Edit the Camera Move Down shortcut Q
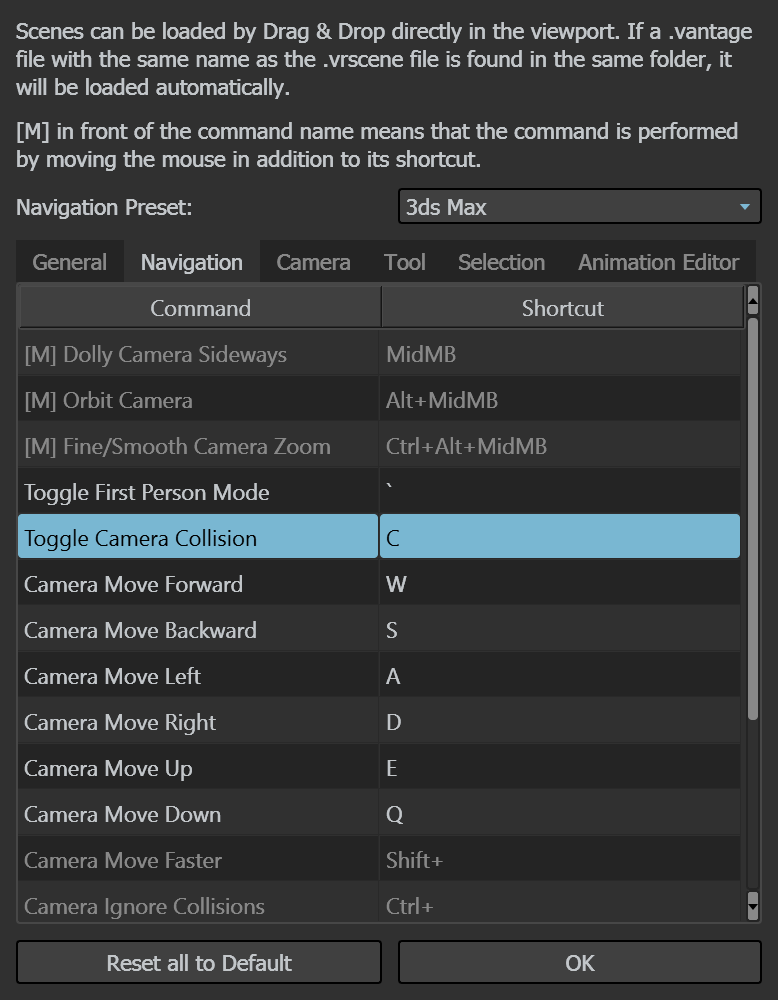 pyautogui.click(x=560, y=814)
